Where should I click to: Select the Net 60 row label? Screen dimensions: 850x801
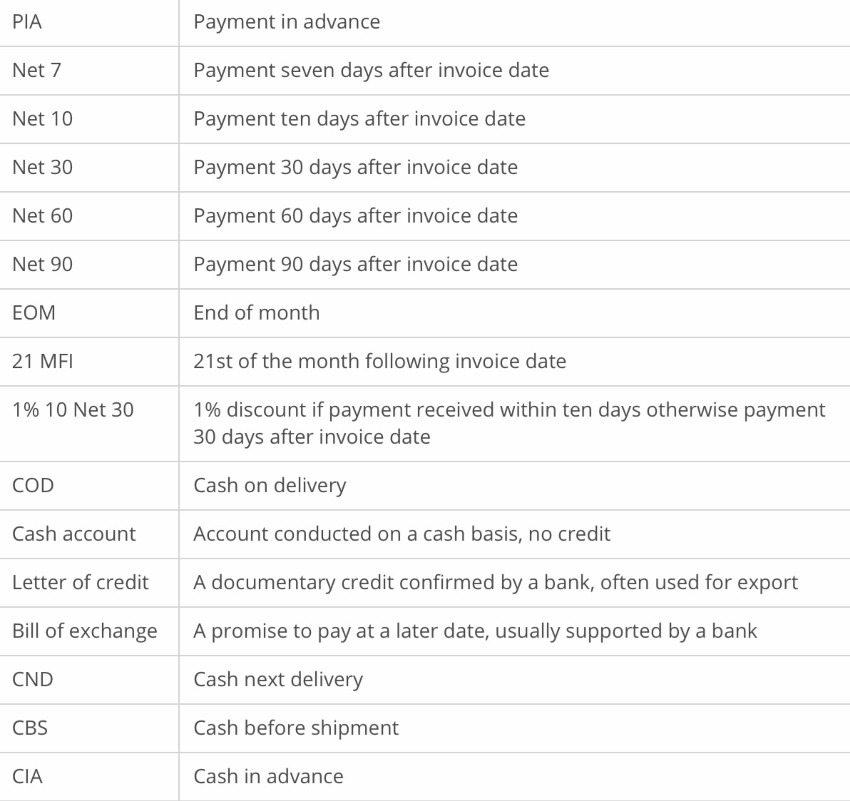point(42,216)
